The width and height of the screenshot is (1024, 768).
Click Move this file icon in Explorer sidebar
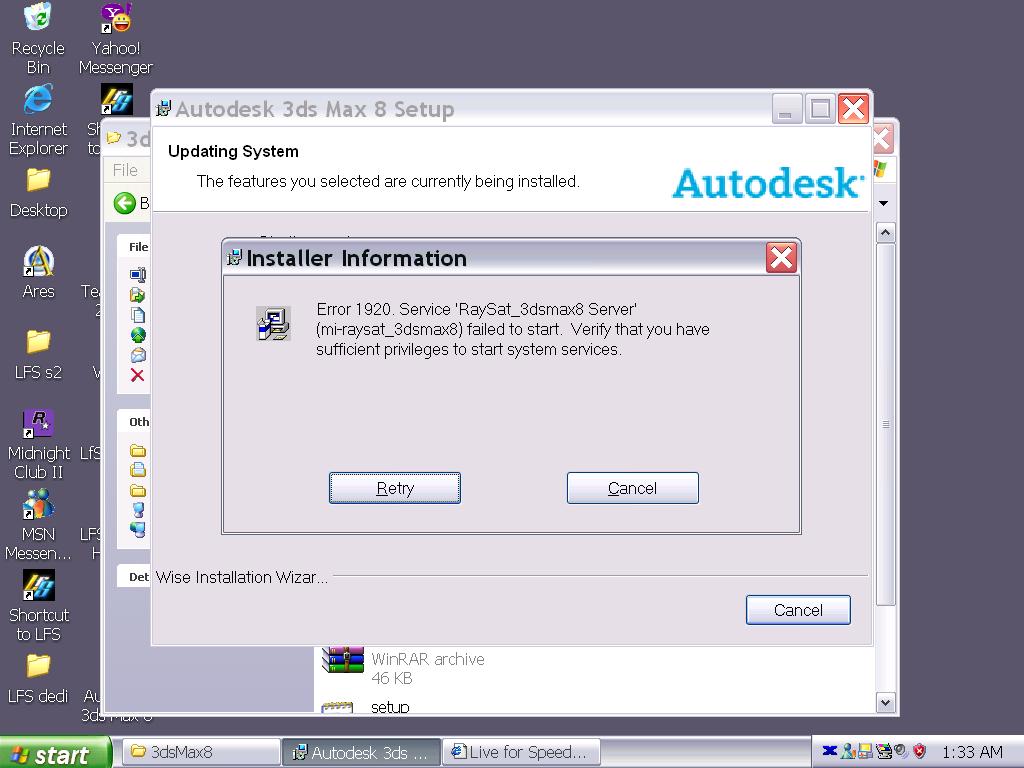[x=137, y=295]
